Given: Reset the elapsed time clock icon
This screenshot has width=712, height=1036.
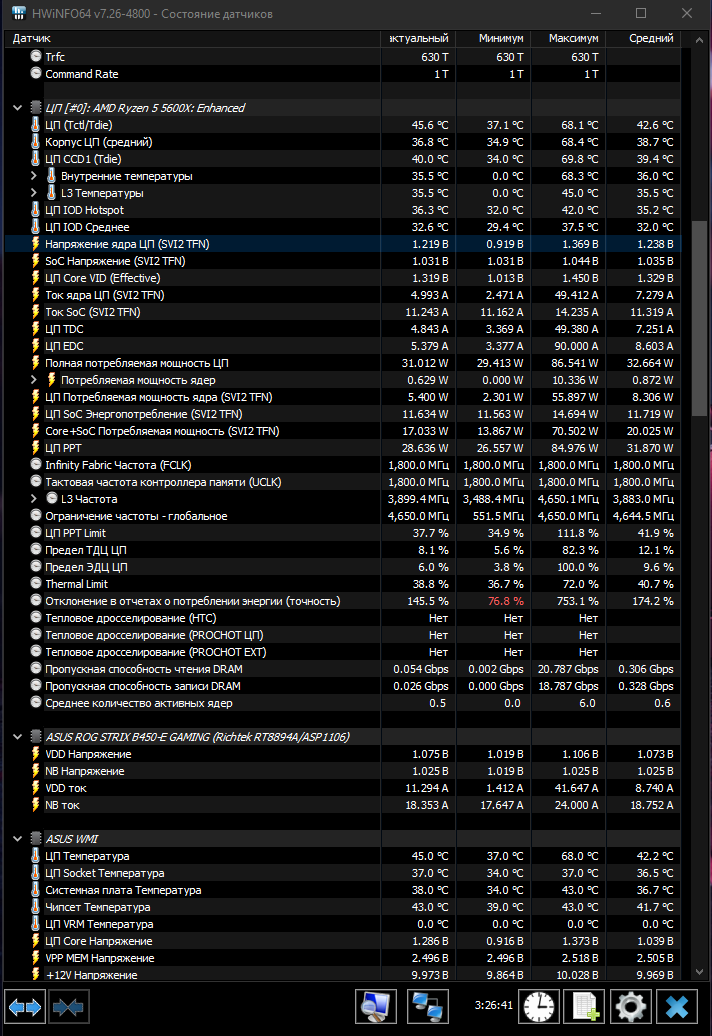Looking at the screenshot, I should pos(539,1007).
